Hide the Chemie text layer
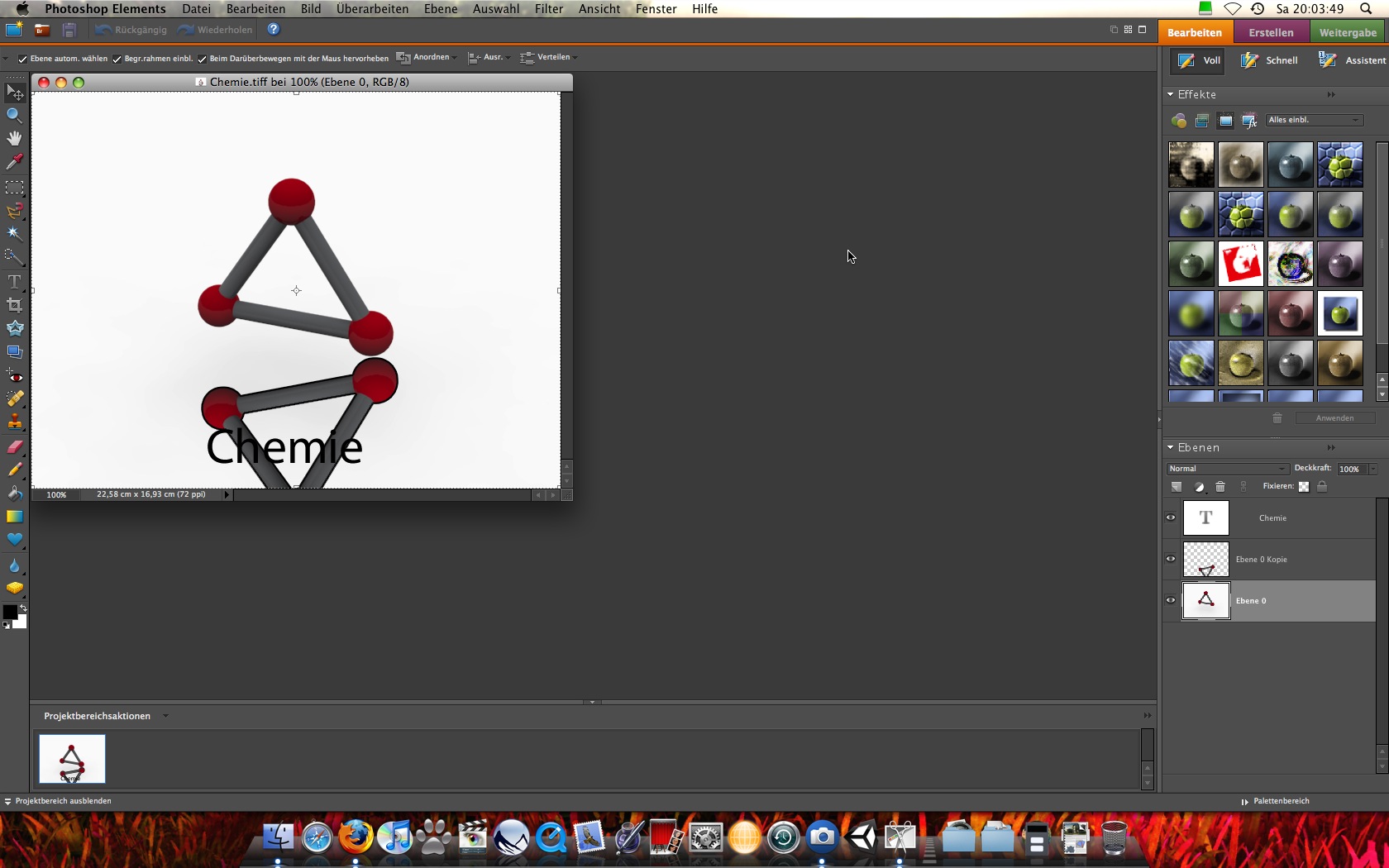This screenshot has width=1389, height=868. 1171,518
